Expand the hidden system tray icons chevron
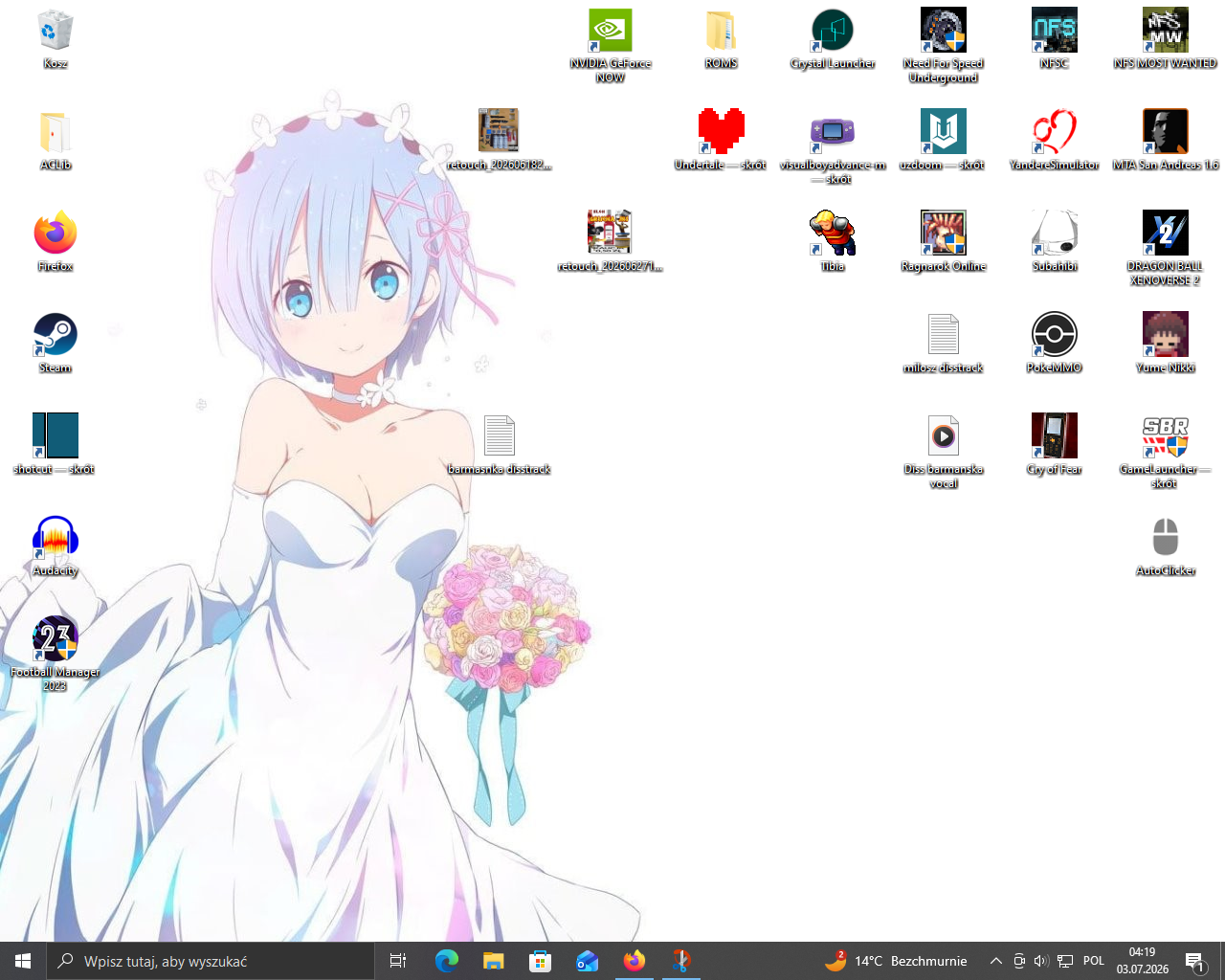Image resolution: width=1225 pixels, height=980 pixels. point(995,961)
